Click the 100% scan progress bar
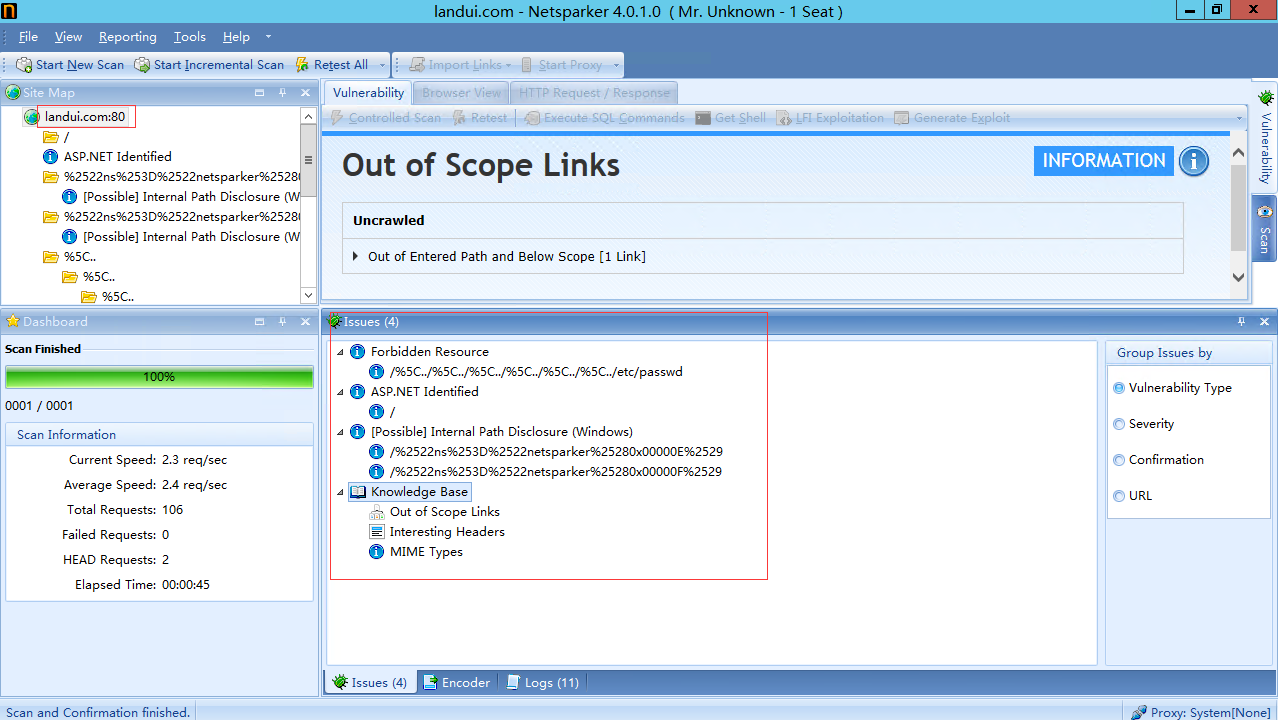 click(159, 377)
